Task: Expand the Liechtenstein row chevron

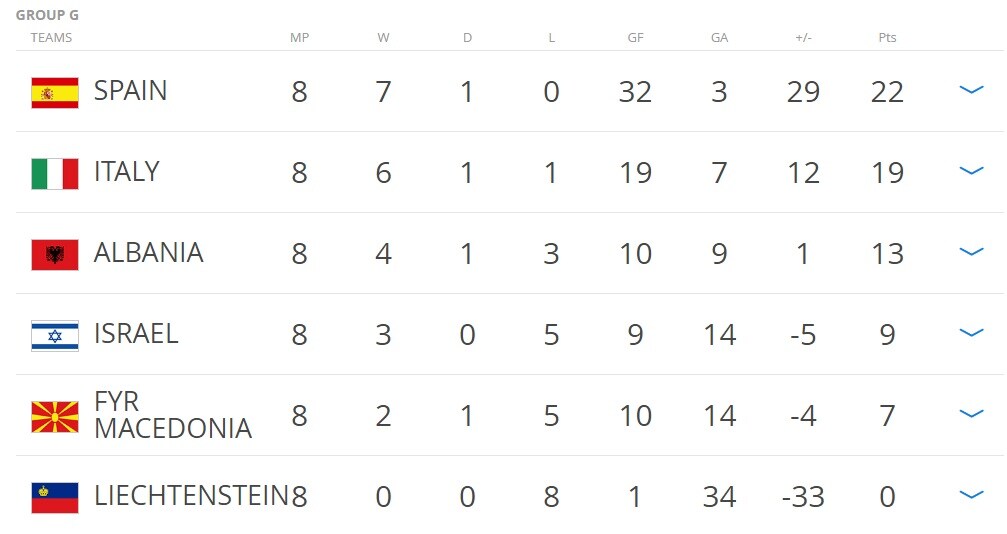Action: tap(971, 494)
